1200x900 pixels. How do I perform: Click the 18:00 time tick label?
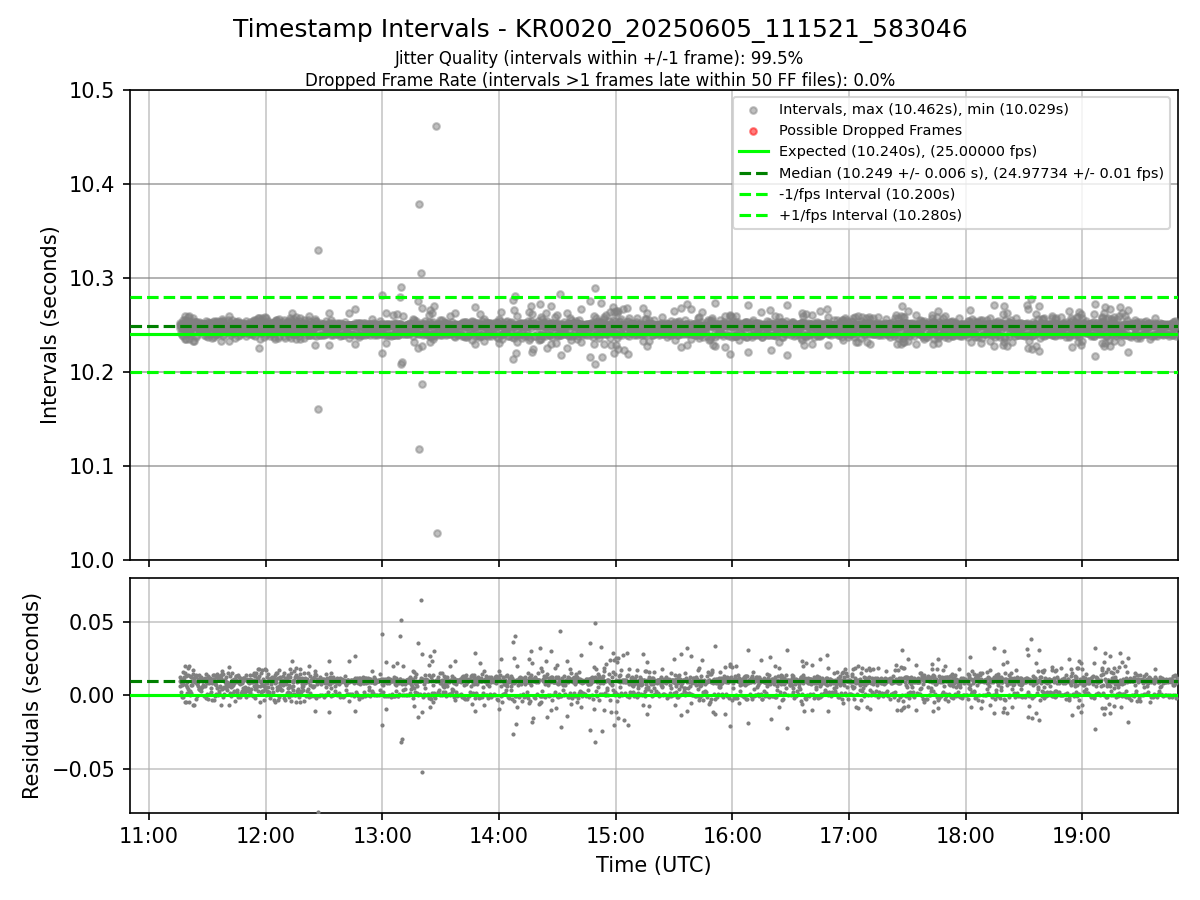tap(965, 834)
